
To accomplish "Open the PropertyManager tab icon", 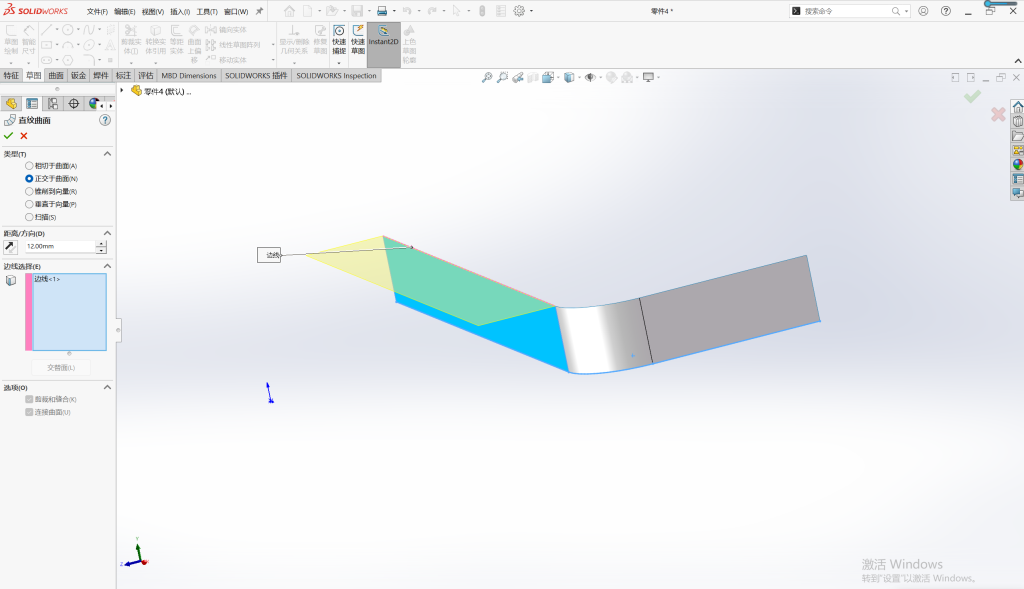I will tap(32, 104).
